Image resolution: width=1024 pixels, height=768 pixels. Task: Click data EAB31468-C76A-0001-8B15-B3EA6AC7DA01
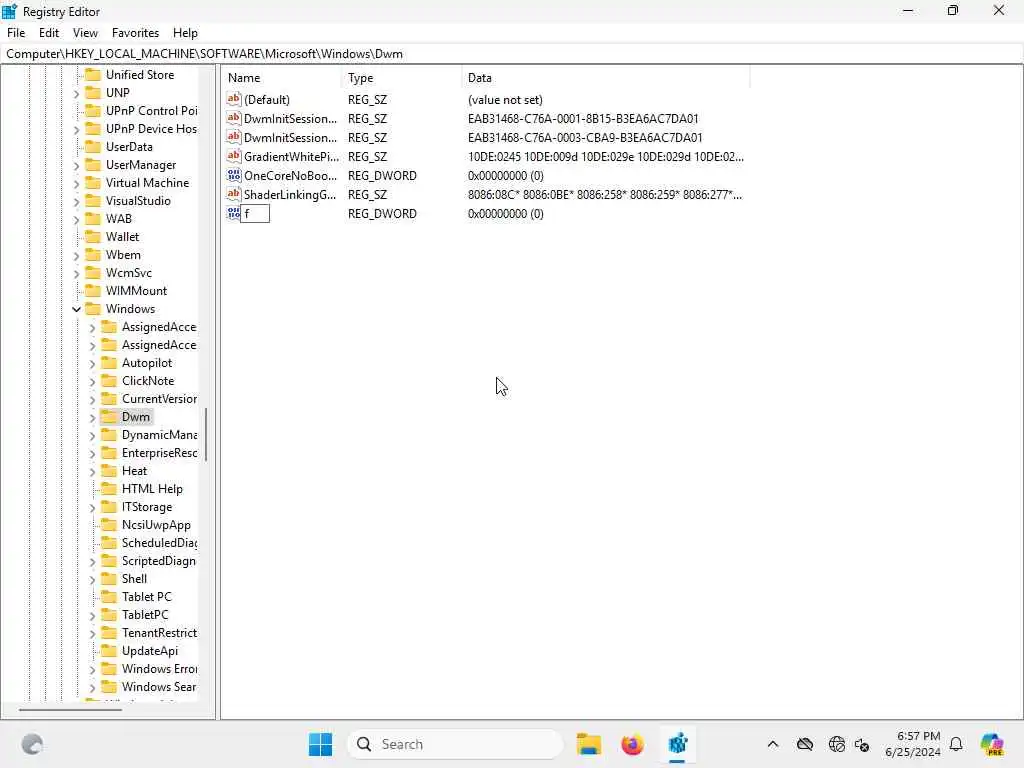(x=583, y=118)
